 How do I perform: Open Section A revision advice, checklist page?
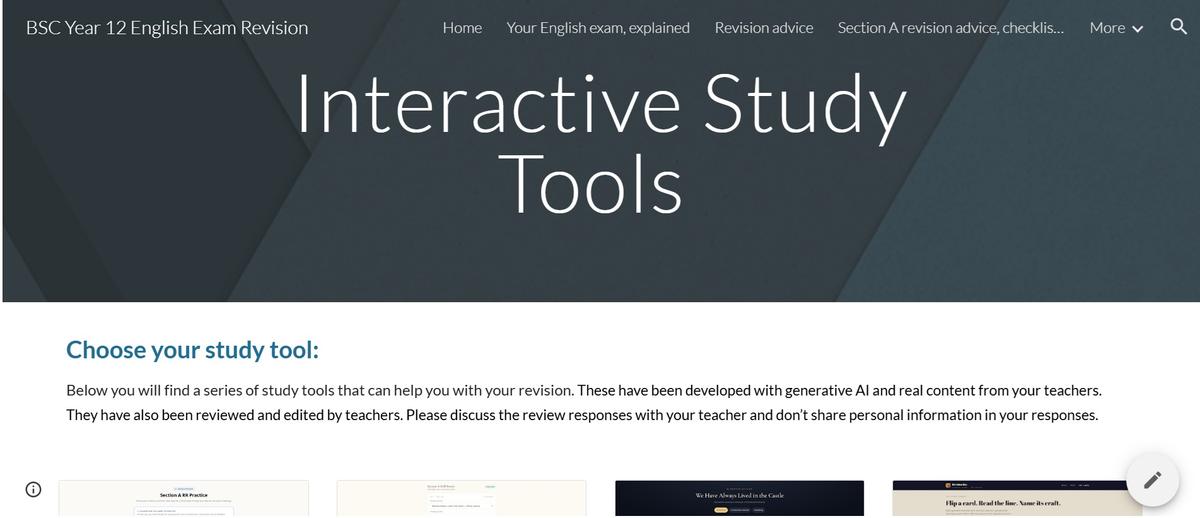pos(951,28)
